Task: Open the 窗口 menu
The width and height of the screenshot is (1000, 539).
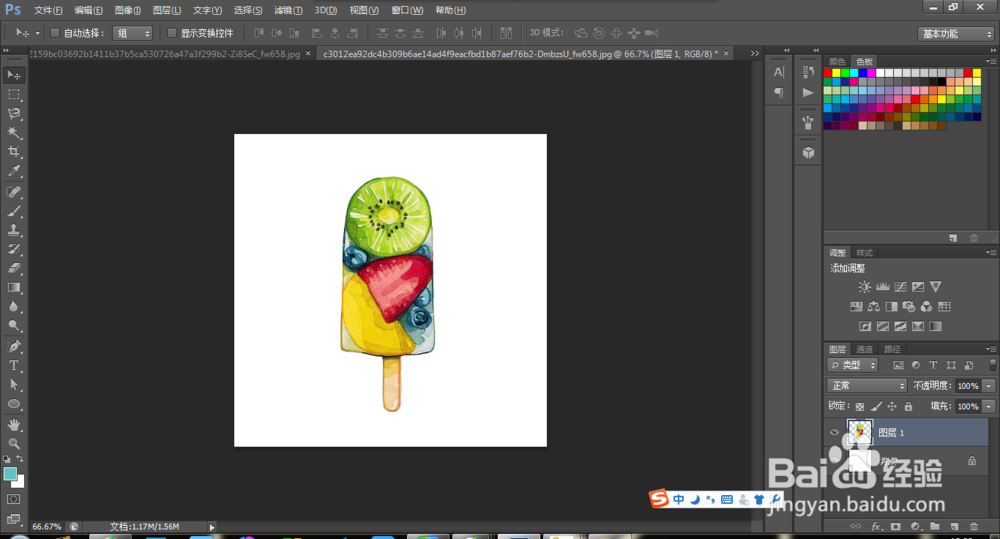Action: 407,10
